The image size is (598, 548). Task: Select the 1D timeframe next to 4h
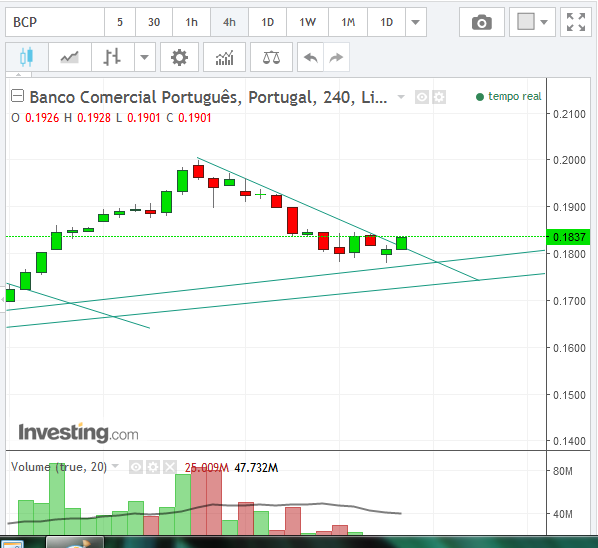pyautogui.click(x=267, y=22)
